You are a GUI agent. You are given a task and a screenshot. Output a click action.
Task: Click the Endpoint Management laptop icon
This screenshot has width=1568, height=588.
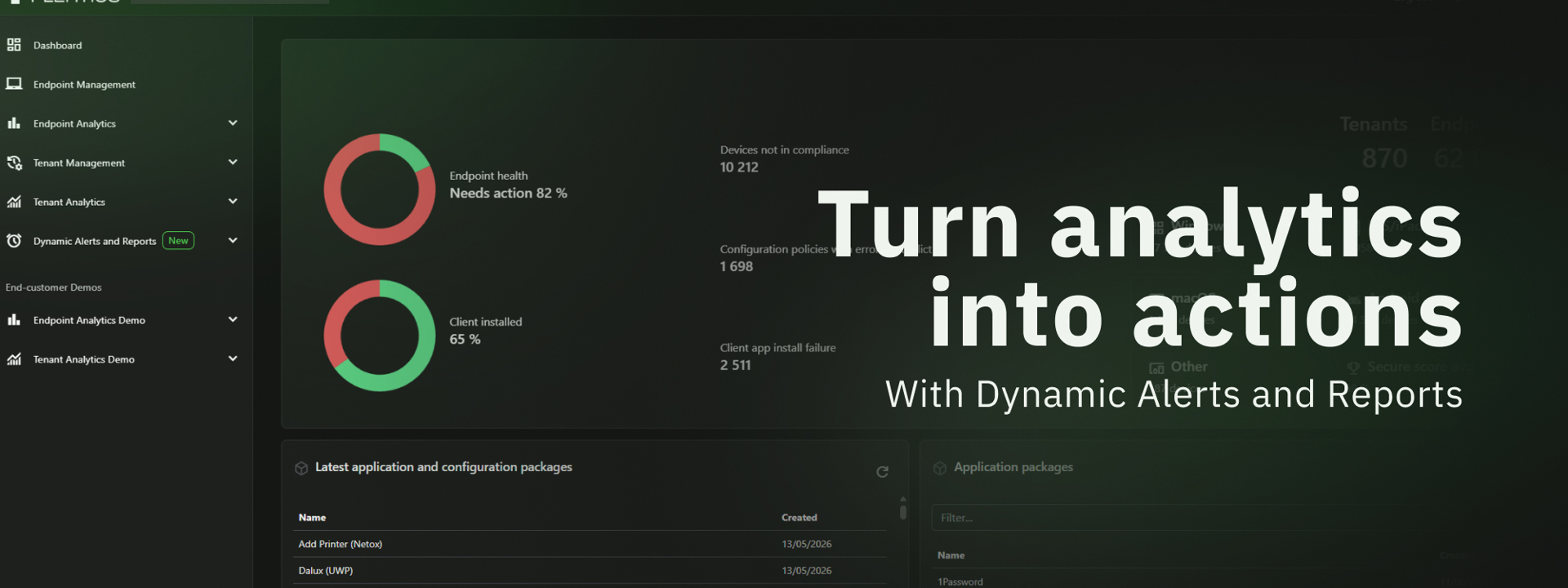tap(14, 84)
